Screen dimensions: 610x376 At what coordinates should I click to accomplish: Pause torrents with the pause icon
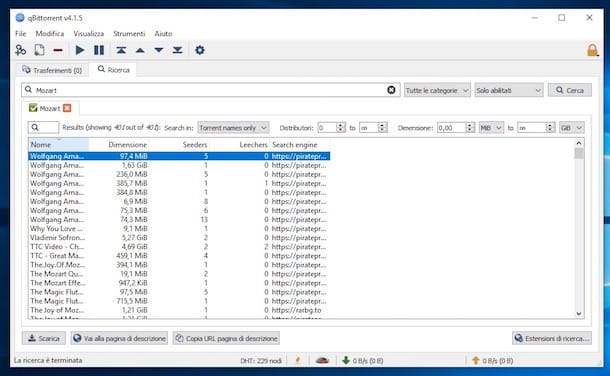(99, 50)
